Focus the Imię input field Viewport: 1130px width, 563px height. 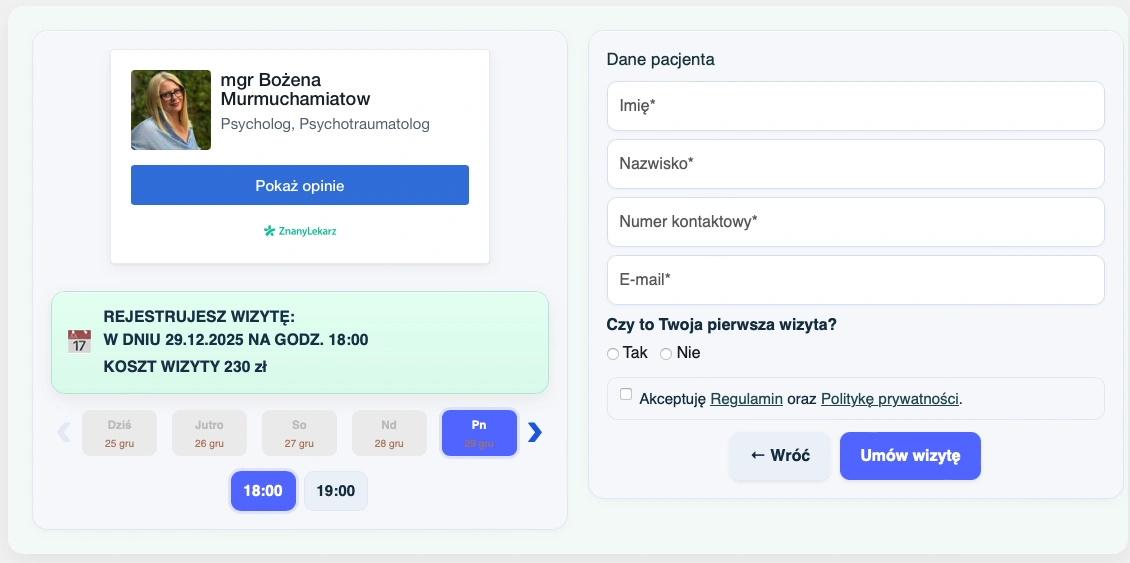[855, 106]
